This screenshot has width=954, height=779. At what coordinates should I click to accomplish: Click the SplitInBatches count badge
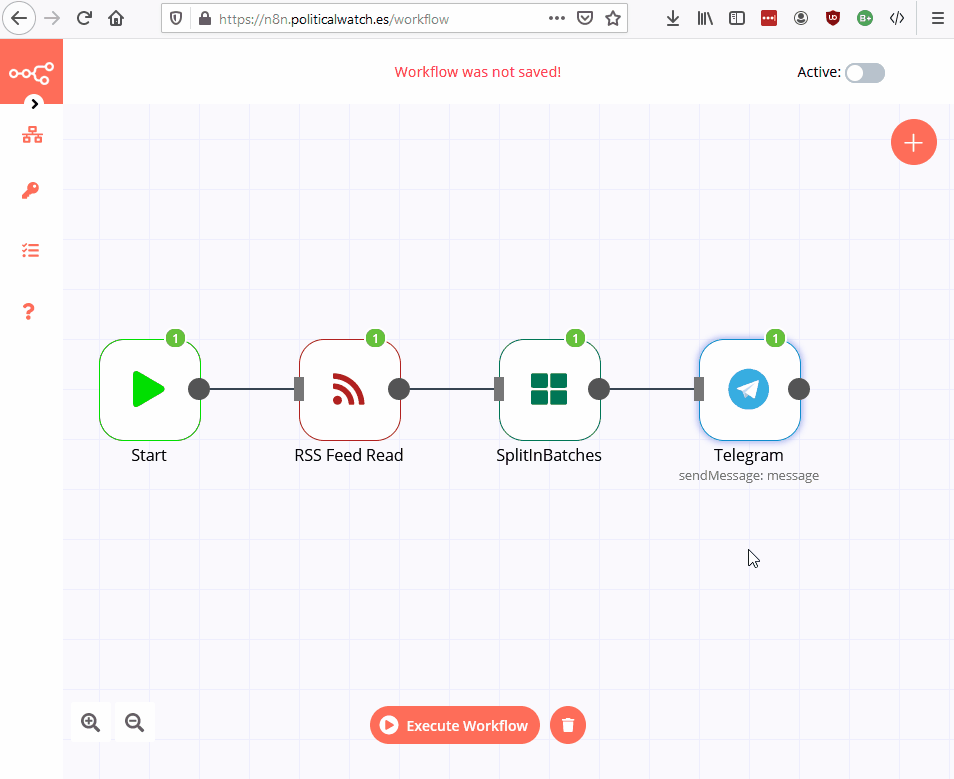click(x=576, y=338)
